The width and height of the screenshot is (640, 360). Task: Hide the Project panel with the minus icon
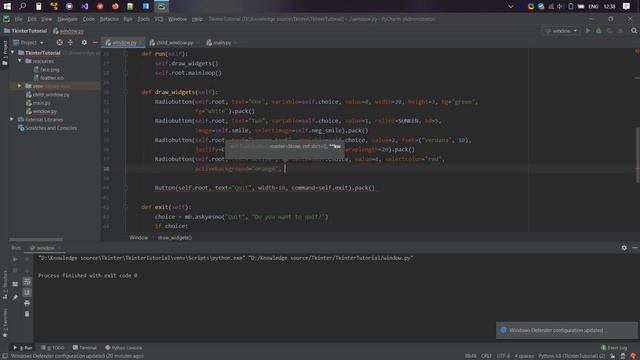pyautogui.click(x=95, y=42)
